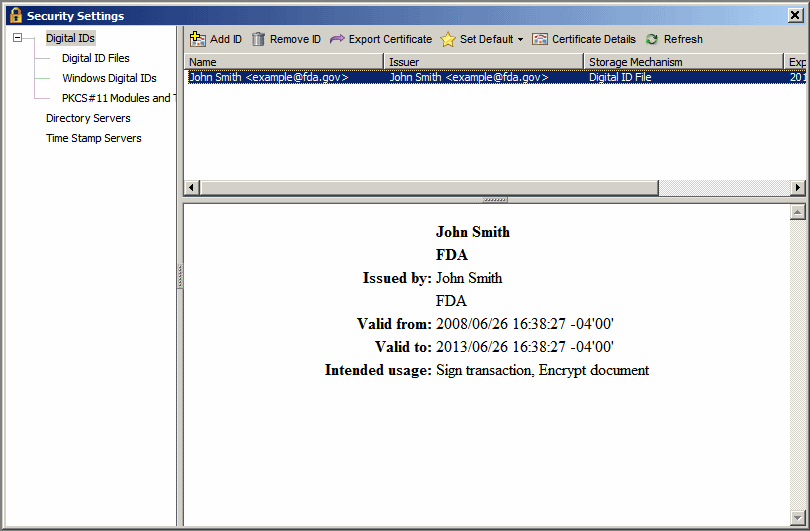Screen dimensions: 810x531
Task: Click the Certificate Details icon
Action: (x=540, y=39)
